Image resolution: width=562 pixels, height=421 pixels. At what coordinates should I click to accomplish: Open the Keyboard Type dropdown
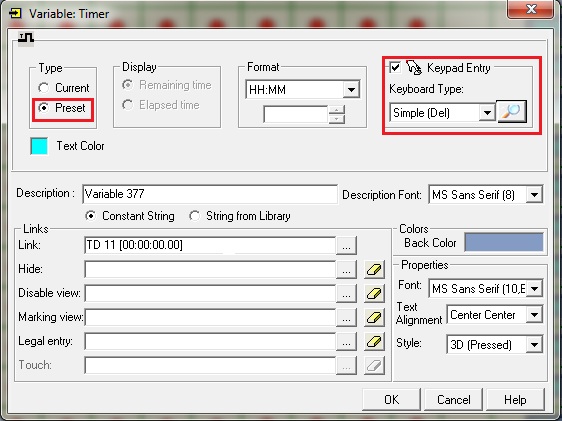point(487,113)
